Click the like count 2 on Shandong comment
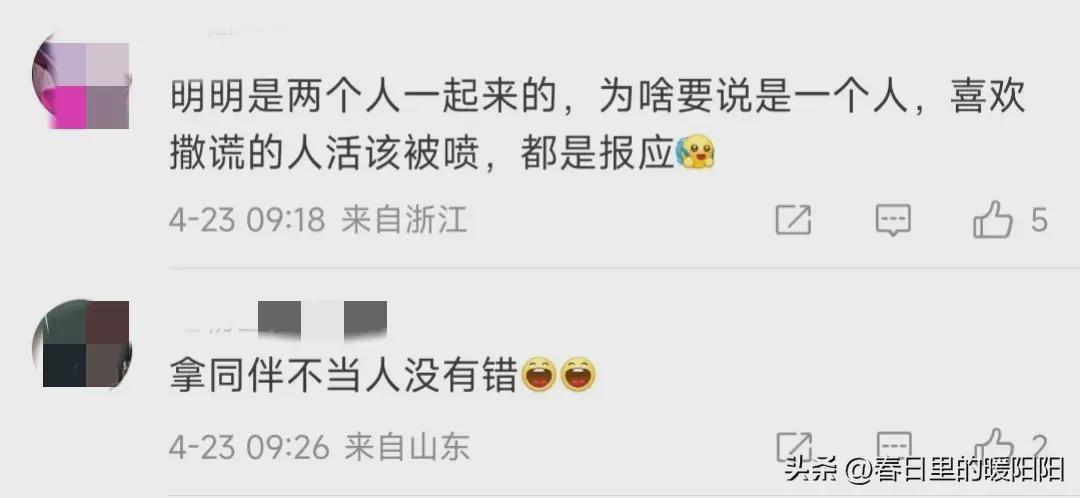 (x=1039, y=445)
